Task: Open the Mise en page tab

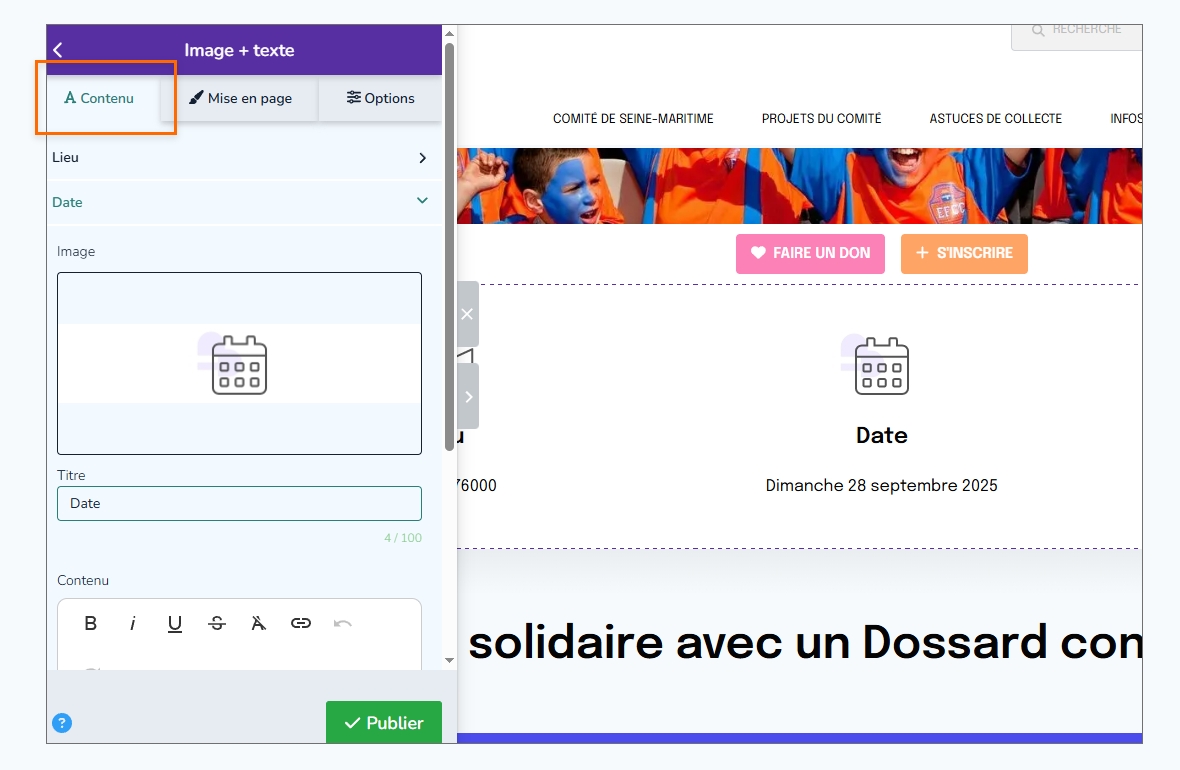Action: tap(240, 98)
